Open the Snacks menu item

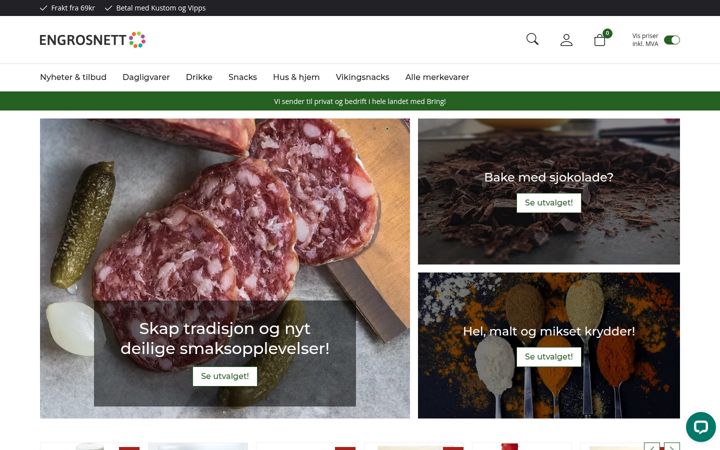click(242, 77)
